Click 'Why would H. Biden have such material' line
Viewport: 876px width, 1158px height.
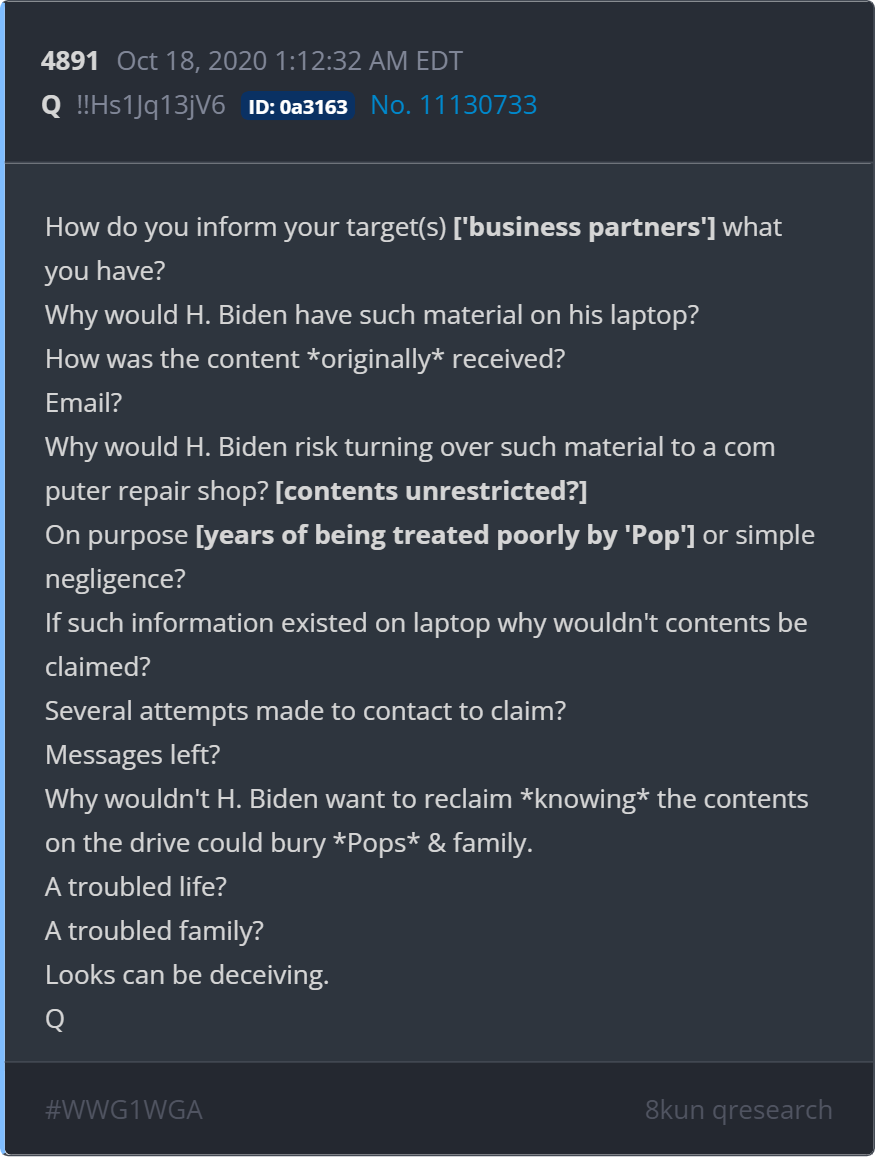(372, 315)
